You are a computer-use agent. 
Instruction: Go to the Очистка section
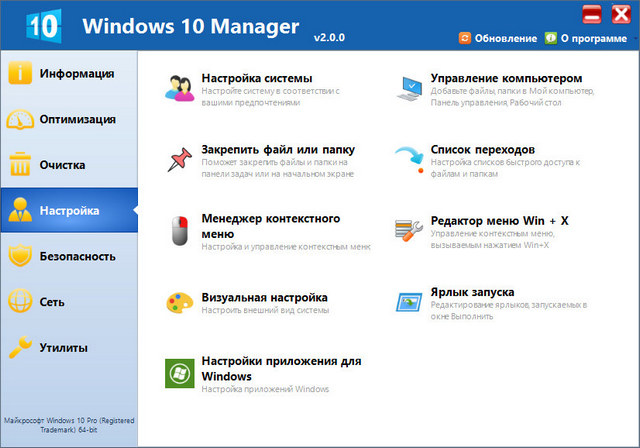tap(69, 165)
